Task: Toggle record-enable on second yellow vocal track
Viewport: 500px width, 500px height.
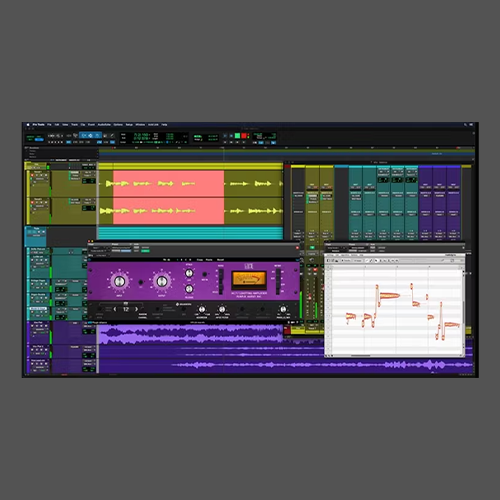Action: click(32, 203)
